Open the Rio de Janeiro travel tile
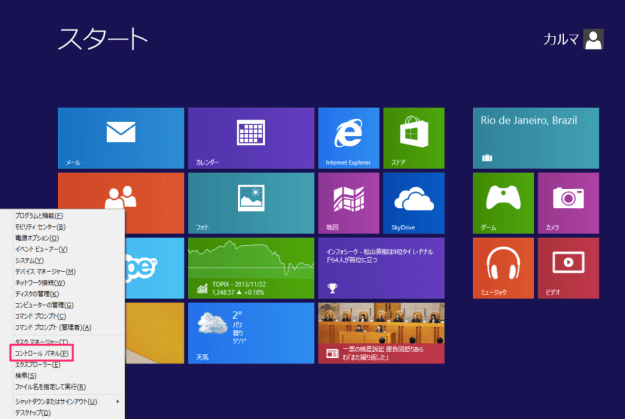This screenshot has height=419, width=625. tap(536, 138)
